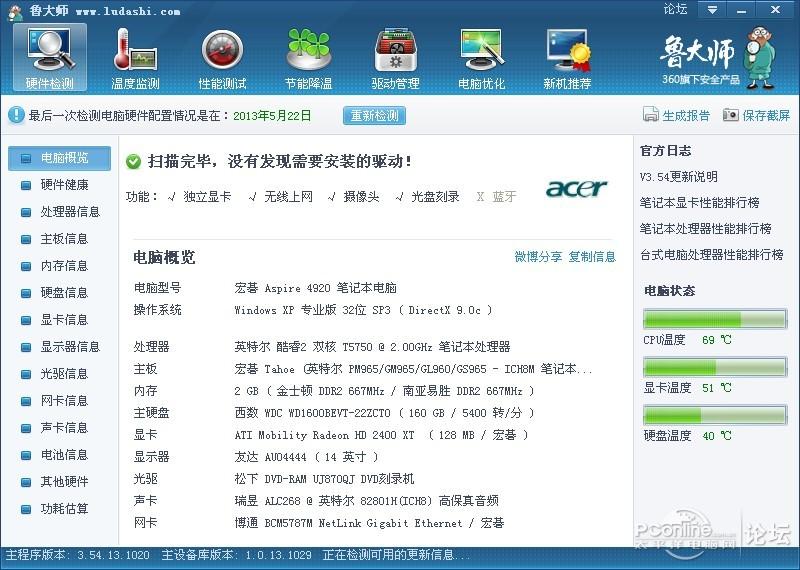
Task: Click 微博分享 share link
Action: [x=538, y=257]
